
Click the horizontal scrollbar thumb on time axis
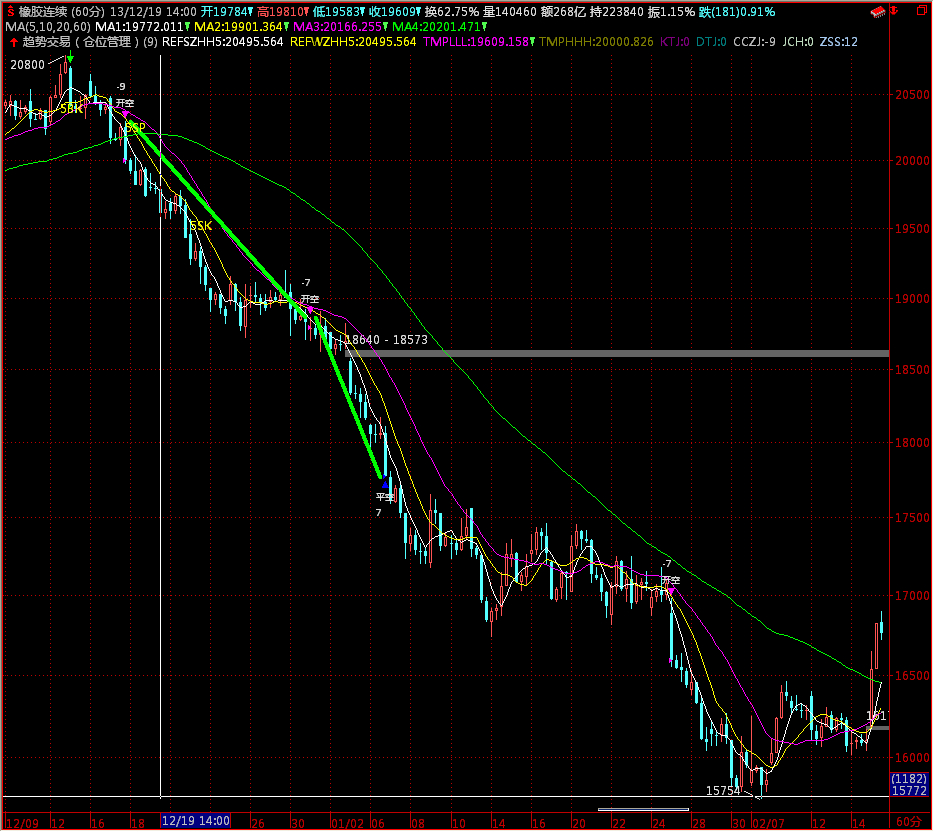[643, 810]
